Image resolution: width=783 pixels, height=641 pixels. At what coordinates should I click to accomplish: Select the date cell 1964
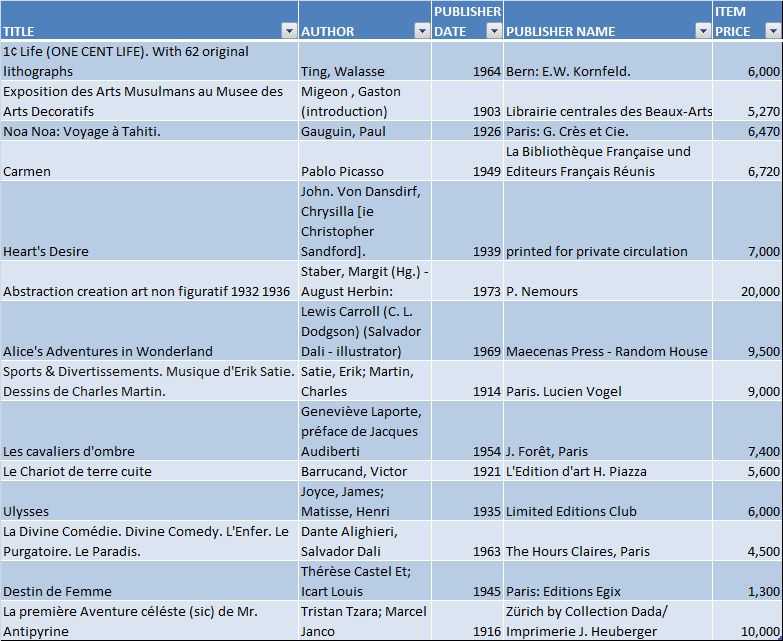pos(467,61)
